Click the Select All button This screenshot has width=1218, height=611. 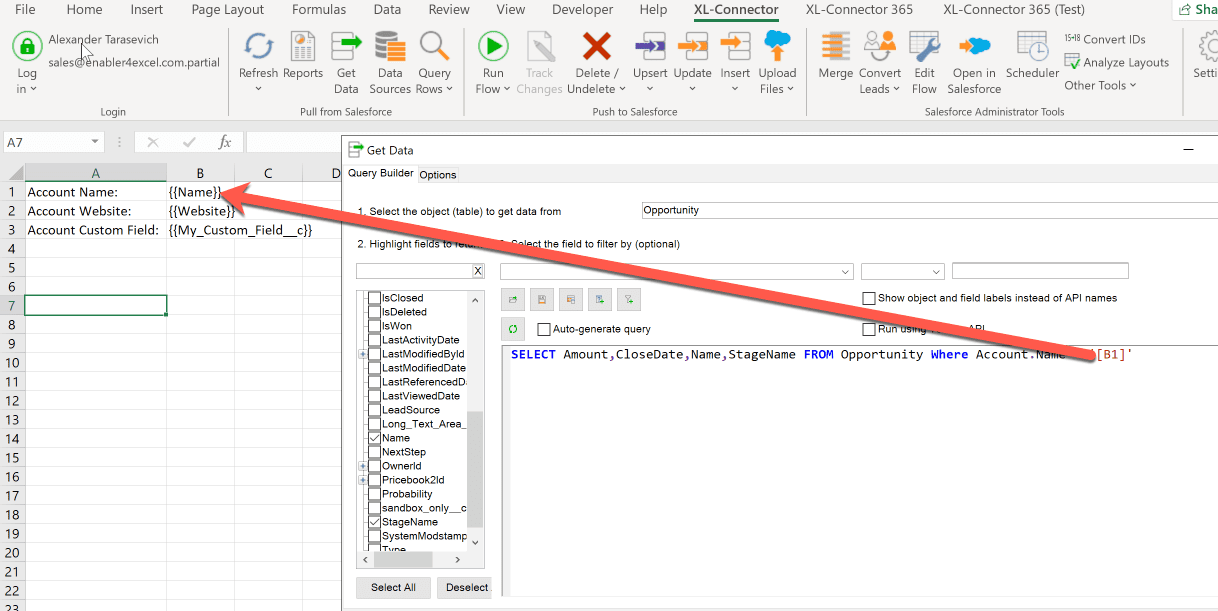point(393,587)
